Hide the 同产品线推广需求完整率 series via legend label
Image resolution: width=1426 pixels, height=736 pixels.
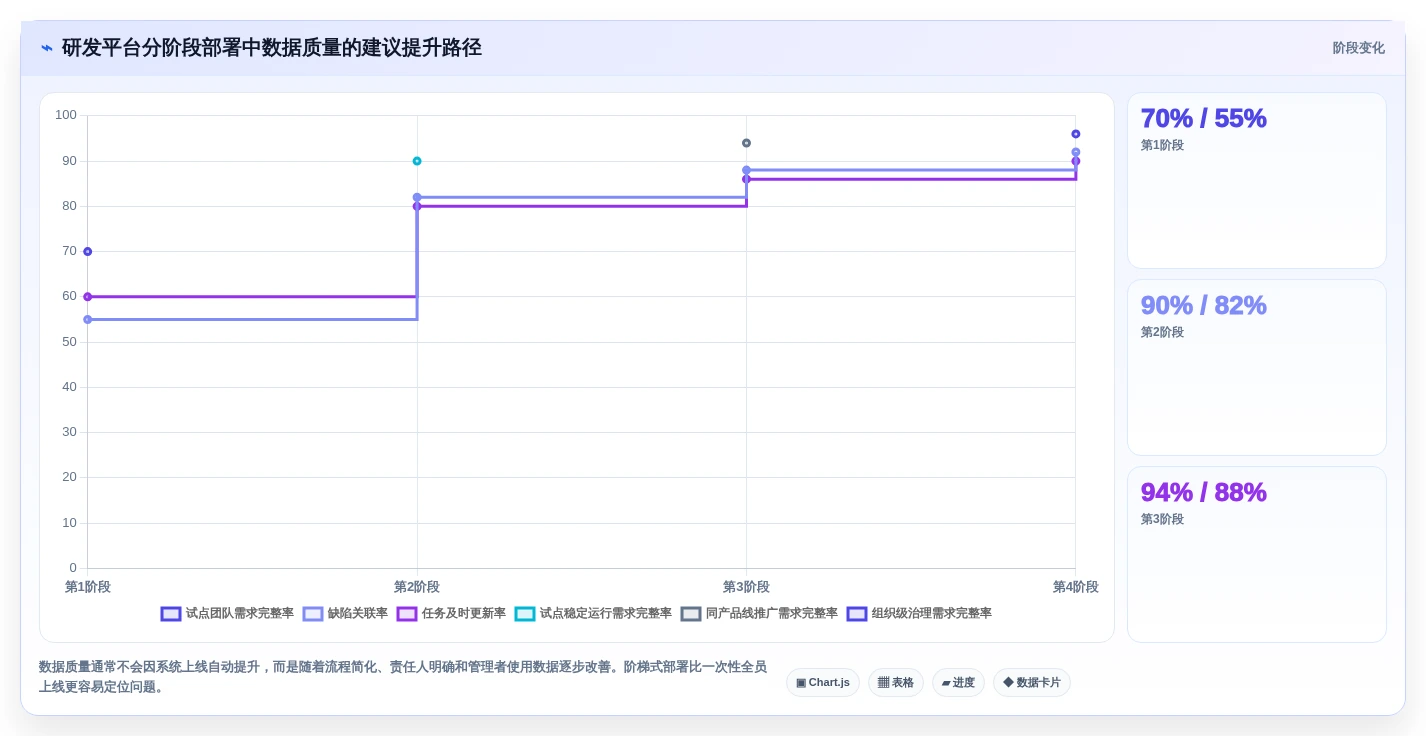pos(772,614)
